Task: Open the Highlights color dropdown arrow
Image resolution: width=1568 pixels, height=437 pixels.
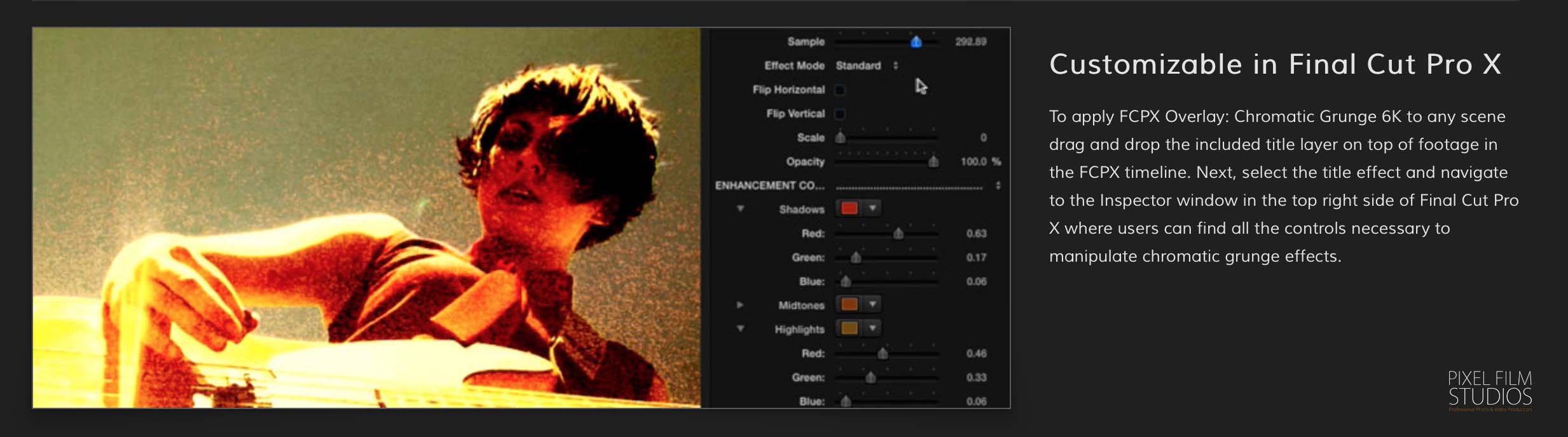Action: (872, 328)
